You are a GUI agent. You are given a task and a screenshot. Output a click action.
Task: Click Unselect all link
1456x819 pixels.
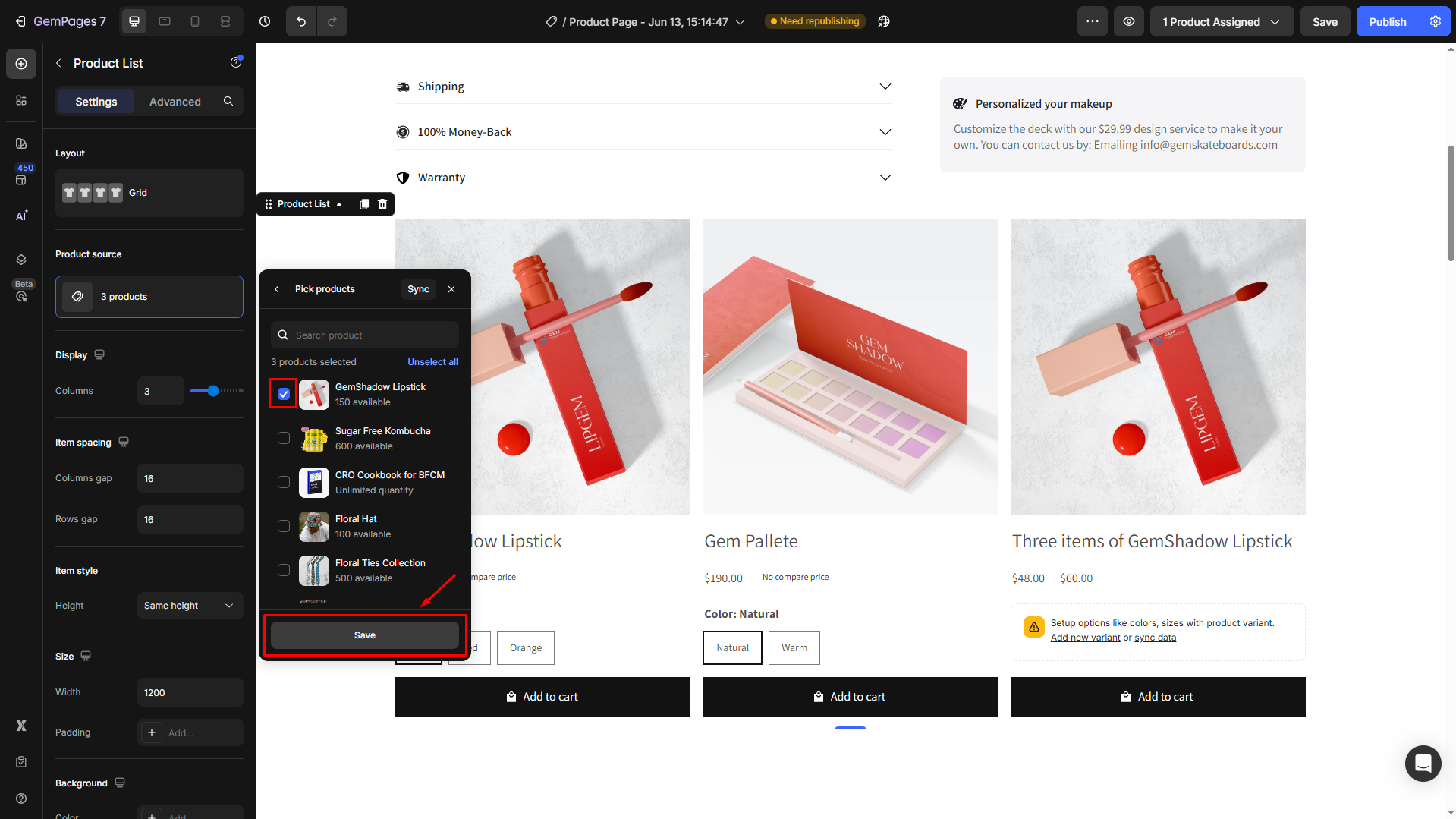click(x=432, y=362)
